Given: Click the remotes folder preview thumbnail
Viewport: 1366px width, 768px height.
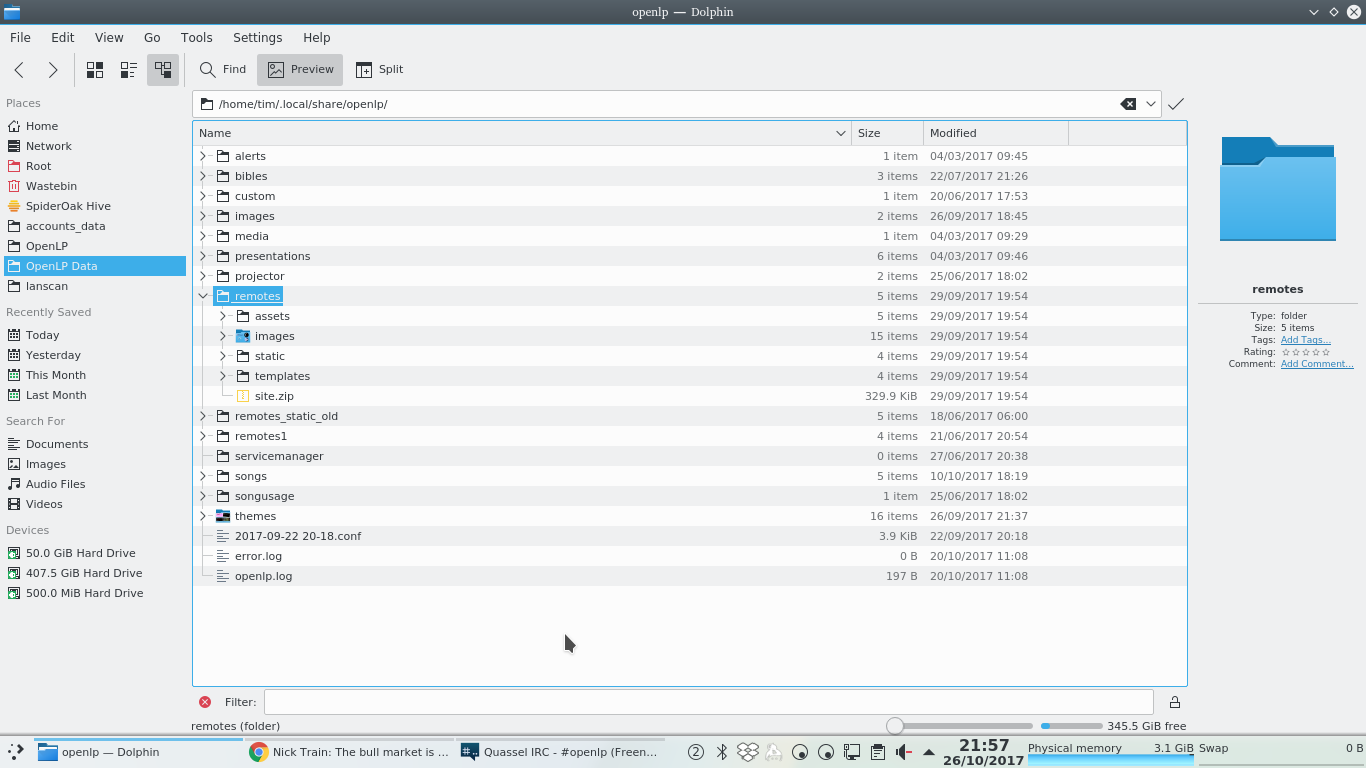Looking at the screenshot, I should (x=1277, y=189).
